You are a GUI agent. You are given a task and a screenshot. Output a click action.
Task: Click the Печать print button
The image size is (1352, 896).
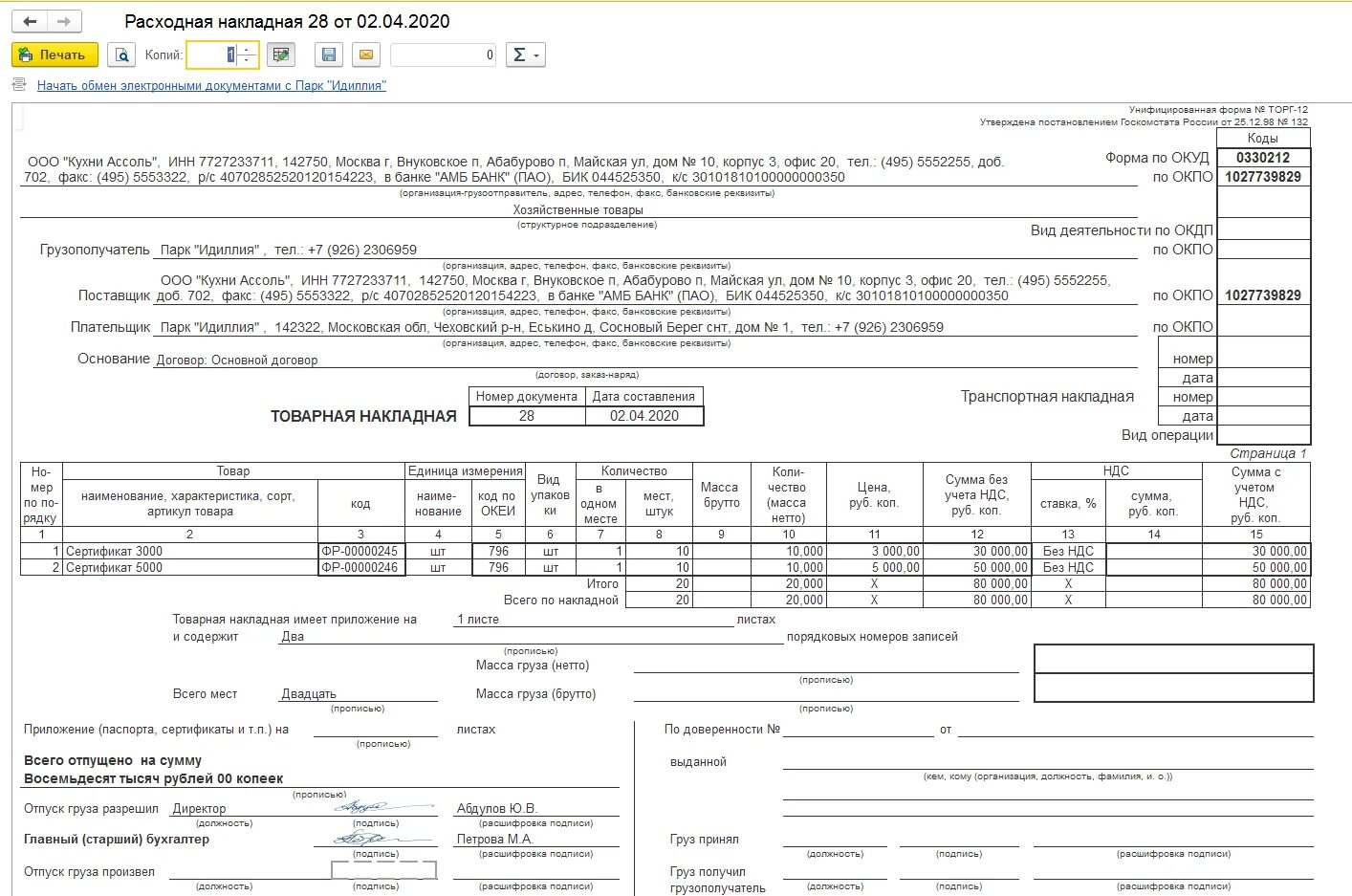[55, 55]
